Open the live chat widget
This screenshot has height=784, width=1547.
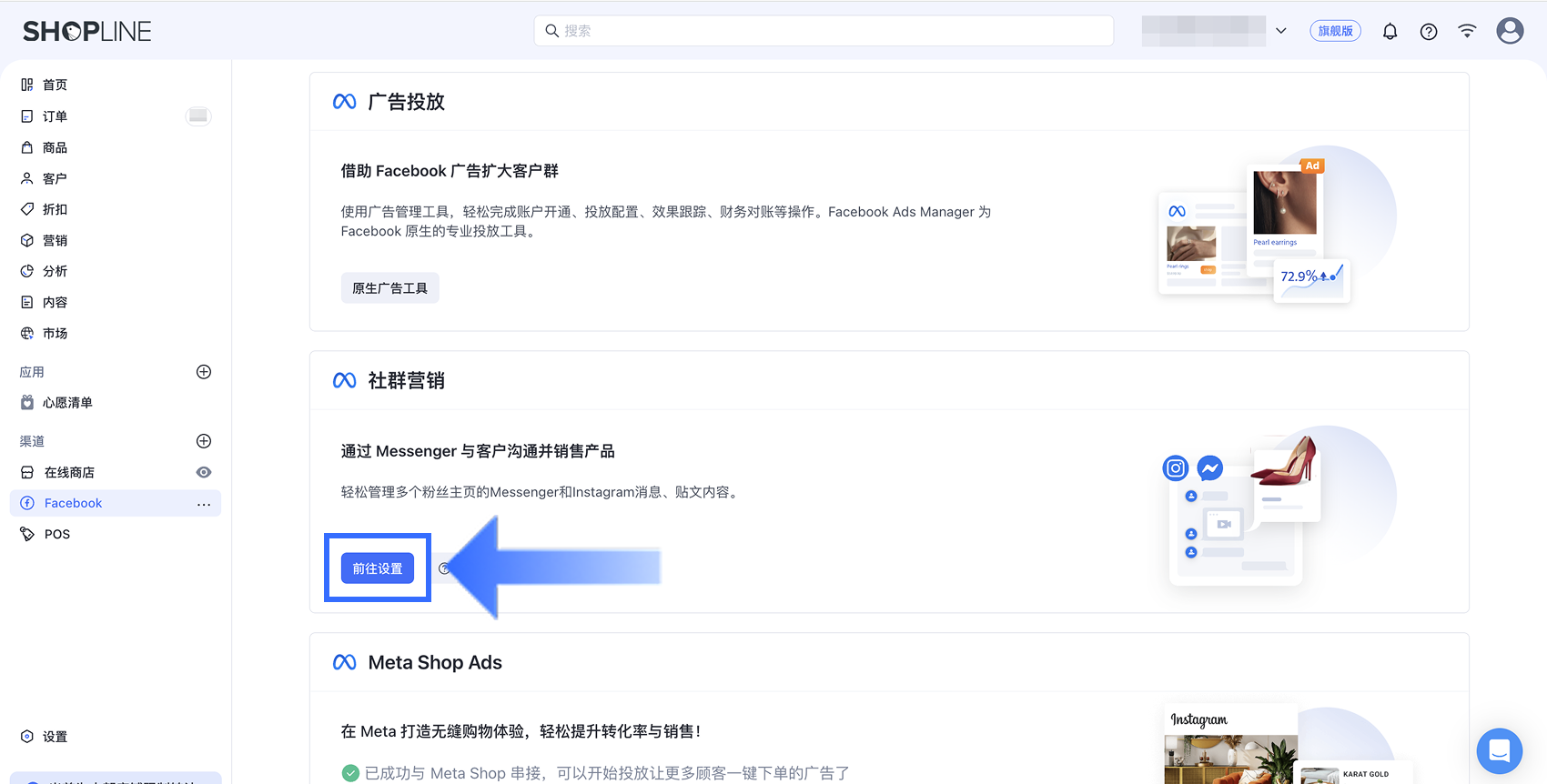point(1500,751)
